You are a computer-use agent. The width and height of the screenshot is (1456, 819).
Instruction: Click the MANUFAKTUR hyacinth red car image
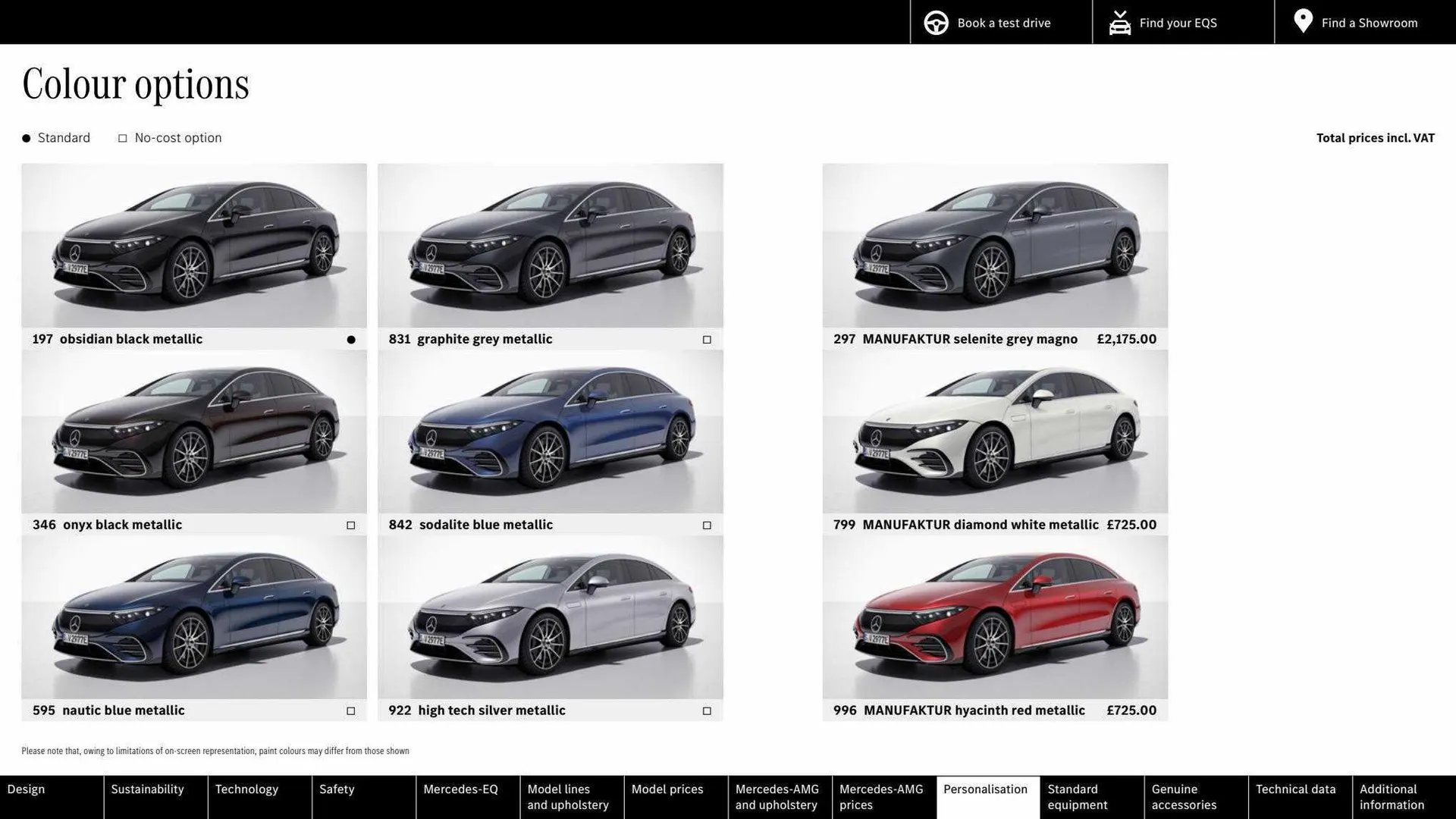tap(995, 618)
